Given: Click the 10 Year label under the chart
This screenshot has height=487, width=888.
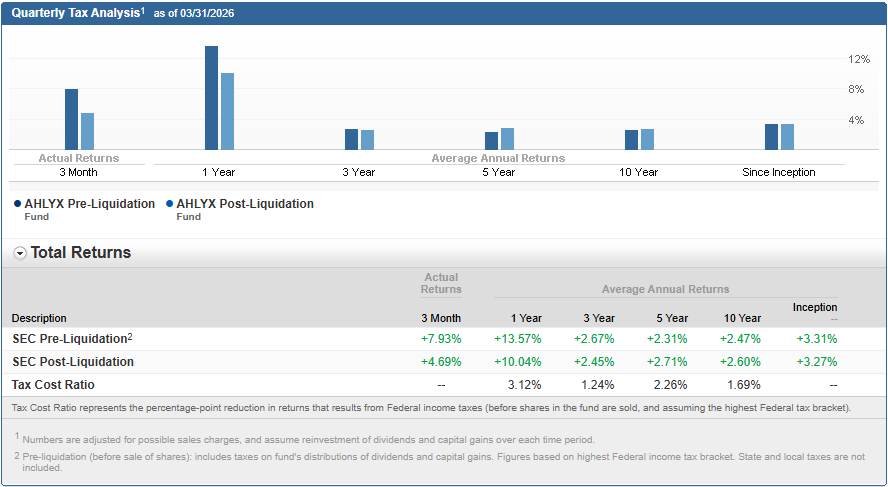Looking at the screenshot, I should (x=638, y=172).
